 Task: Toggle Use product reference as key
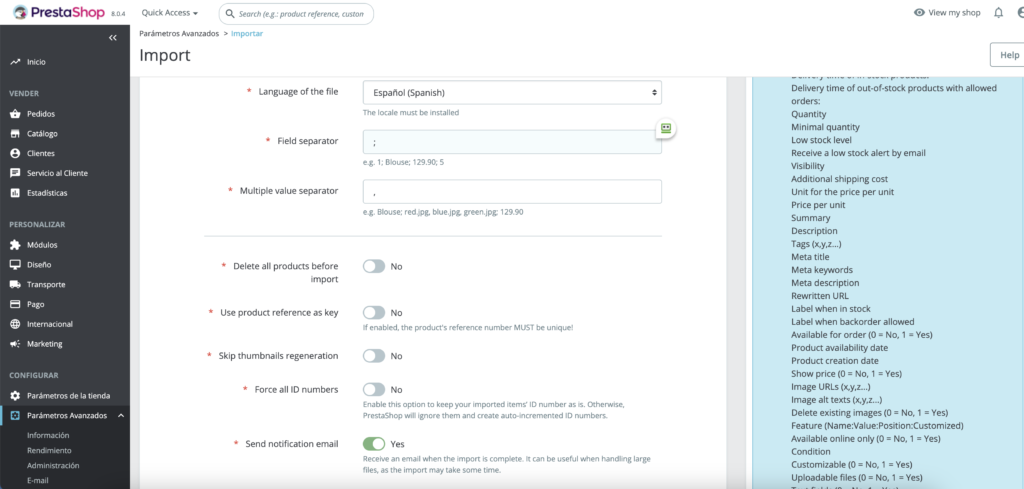click(x=374, y=313)
